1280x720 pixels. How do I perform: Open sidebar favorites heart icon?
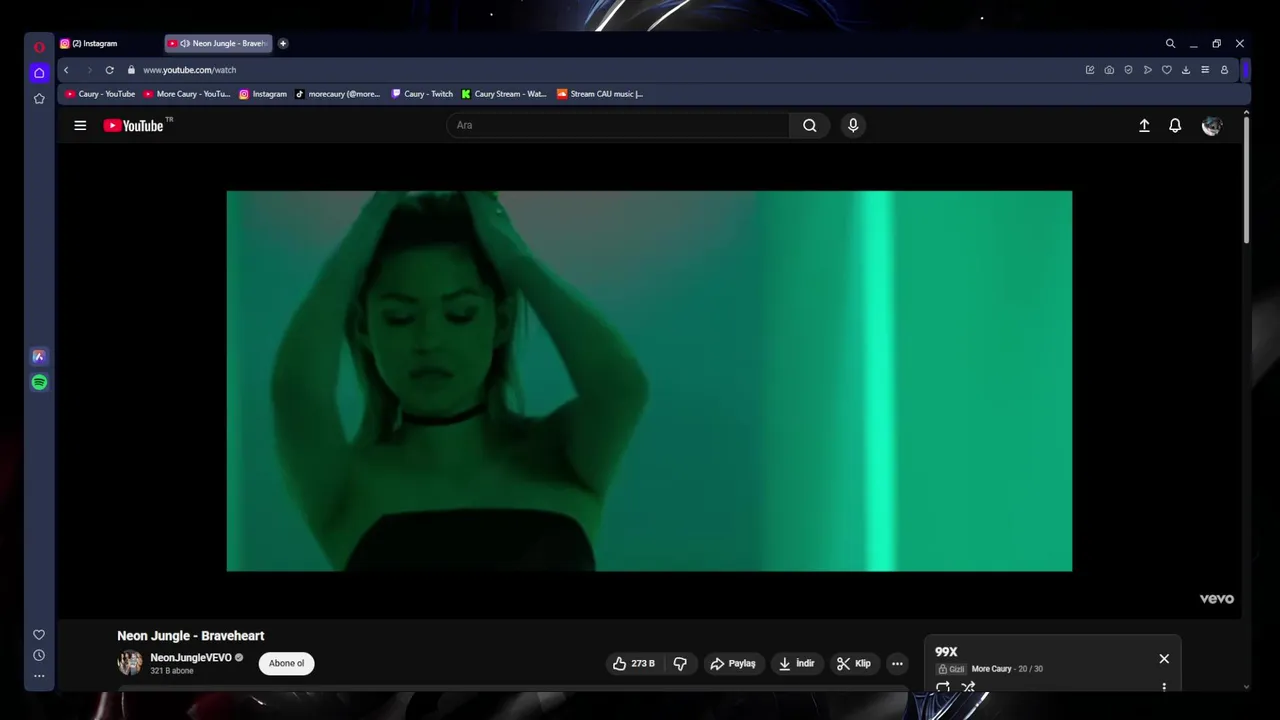39,634
